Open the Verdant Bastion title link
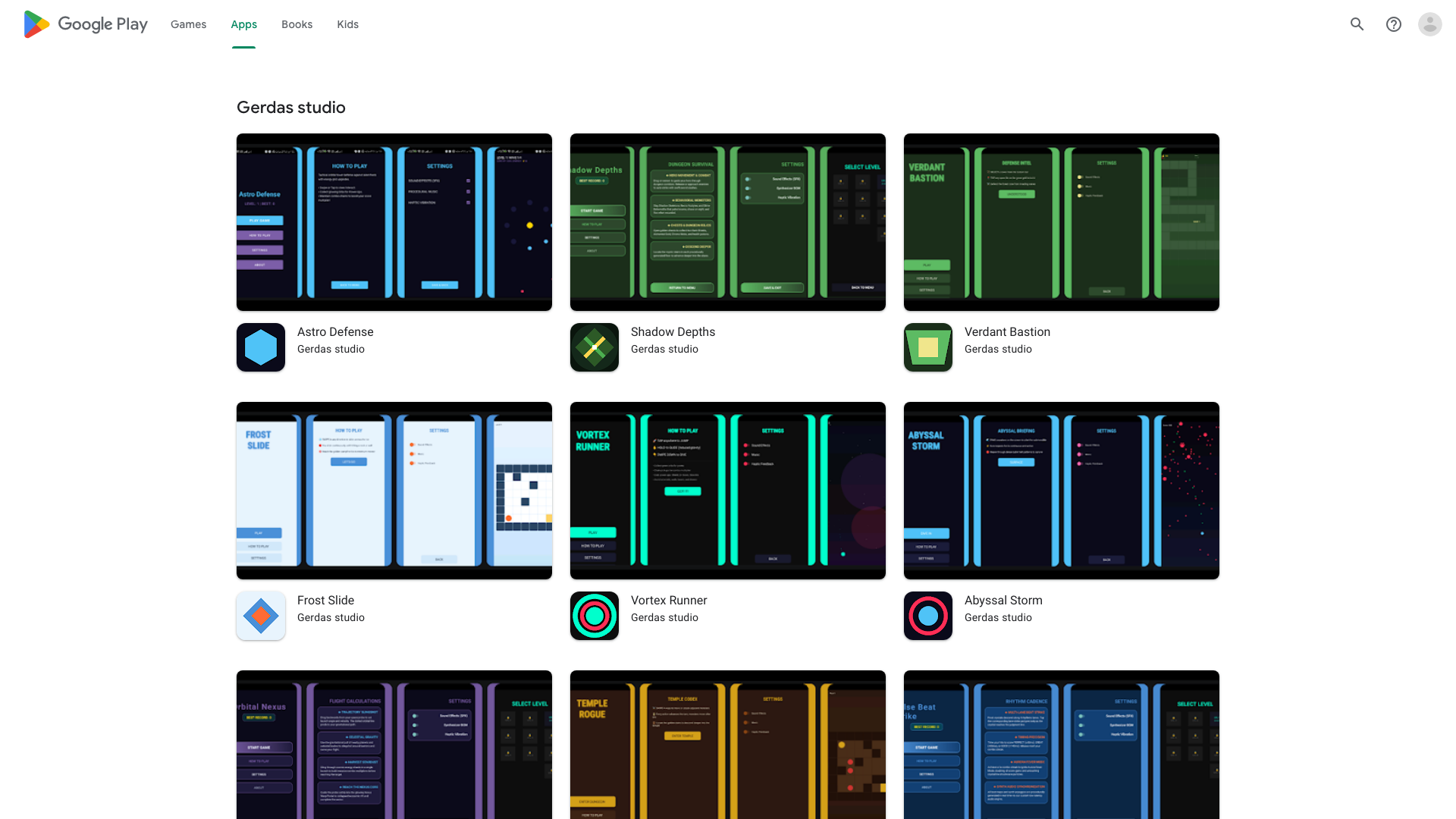This screenshot has width=1456, height=819. pos(1007,332)
